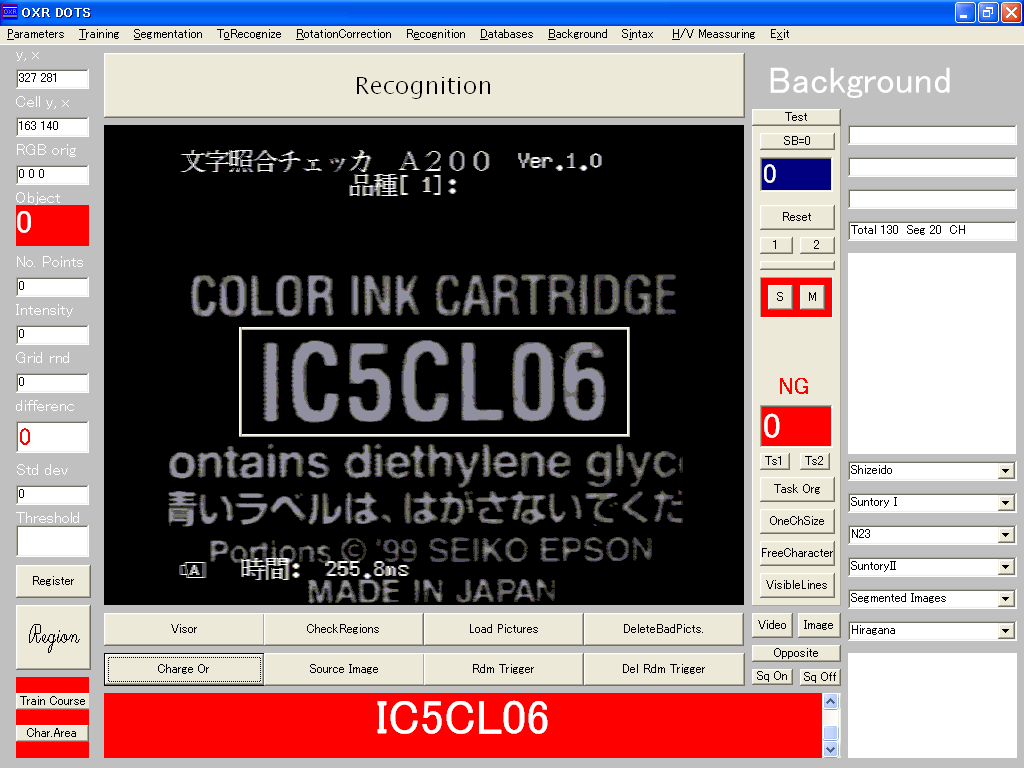Expand the N23 dropdown
This screenshot has width=1024, height=768.
[1006, 535]
